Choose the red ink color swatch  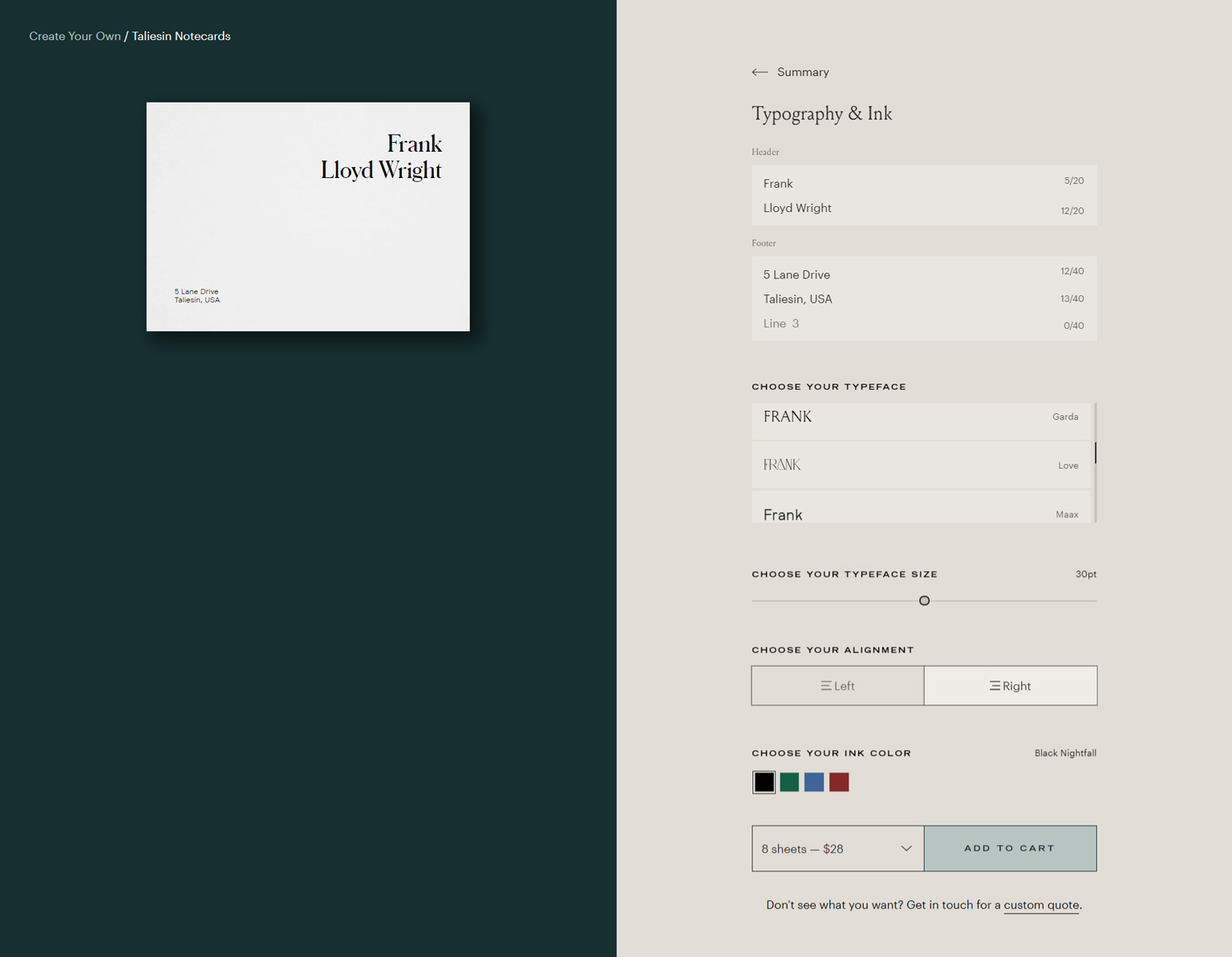coord(839,782)
